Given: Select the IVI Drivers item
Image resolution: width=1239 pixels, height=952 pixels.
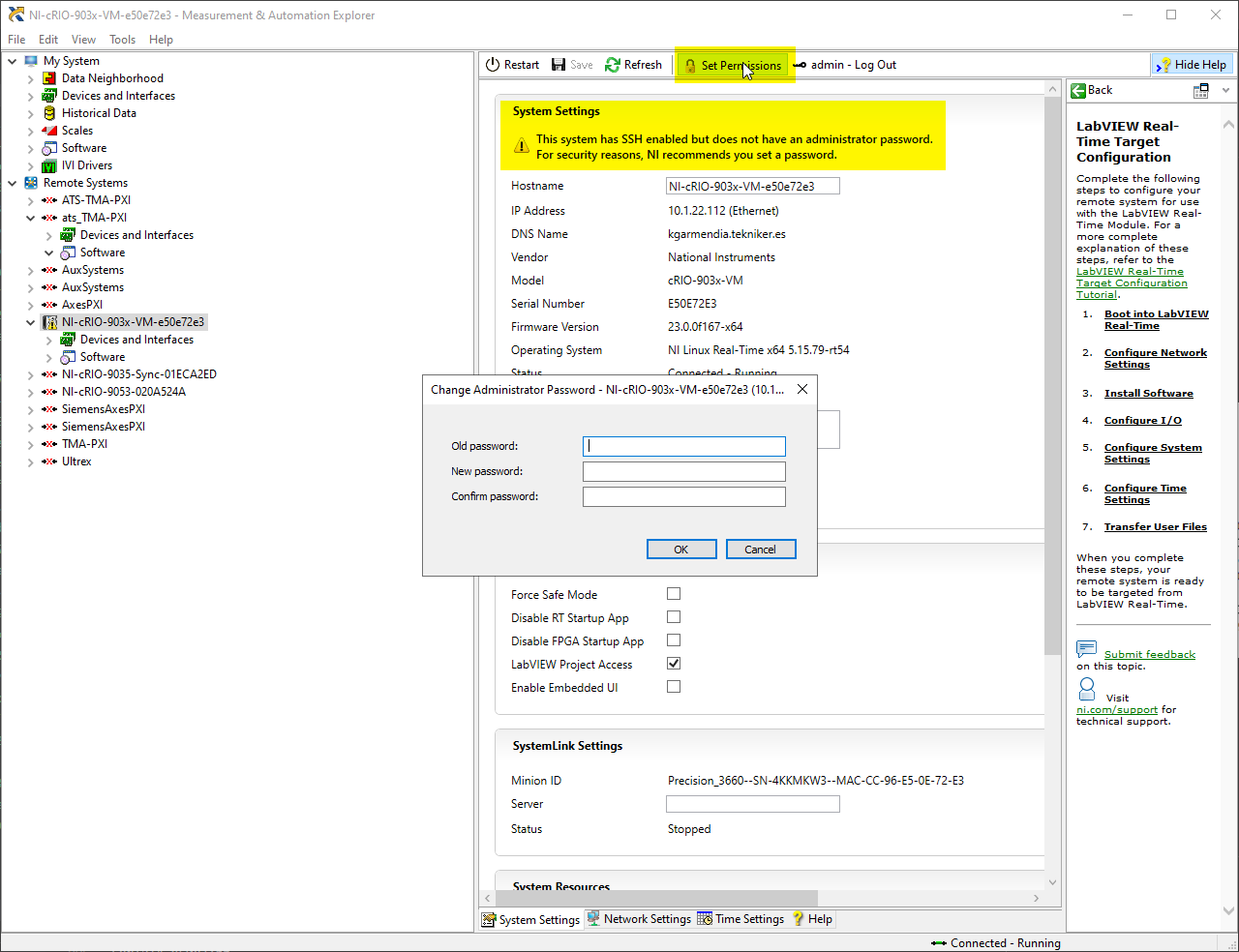Looking at the screenshot, I should coord(87,165).
